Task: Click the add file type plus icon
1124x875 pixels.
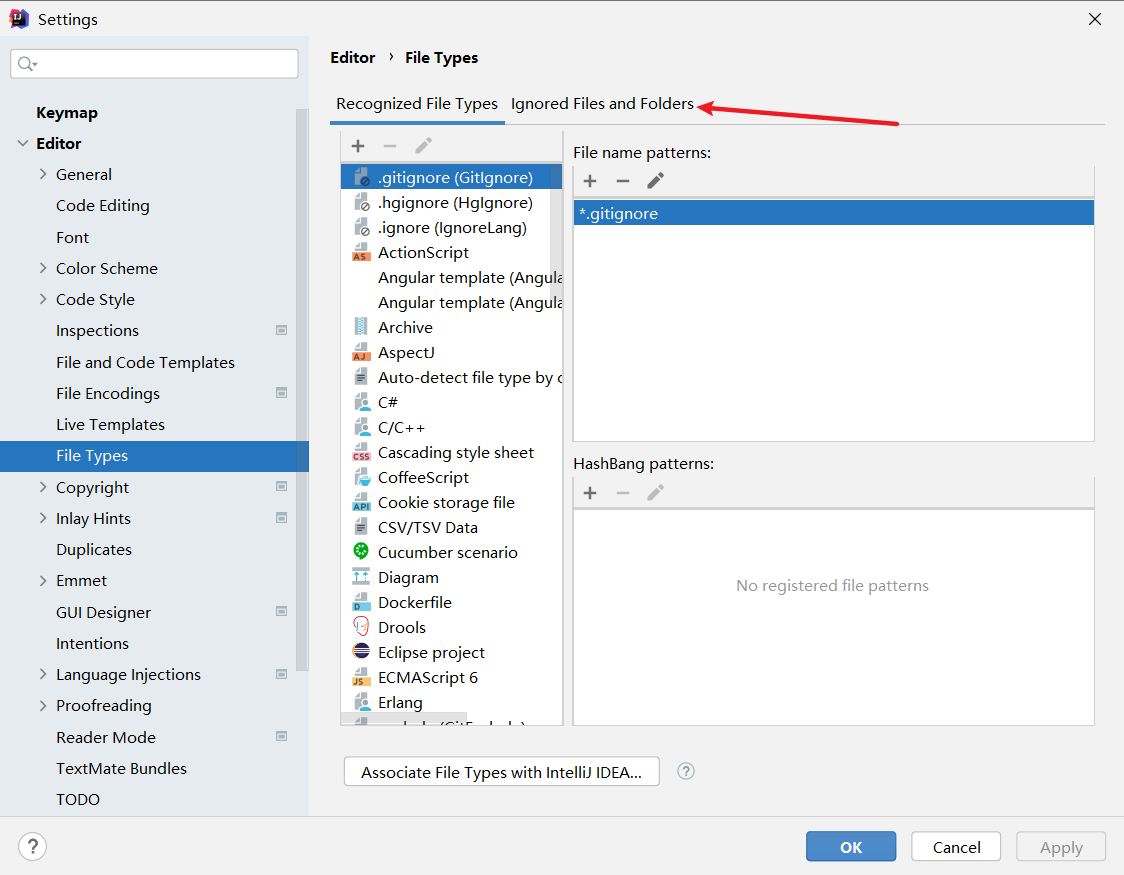Action: (x=358, y=146)
